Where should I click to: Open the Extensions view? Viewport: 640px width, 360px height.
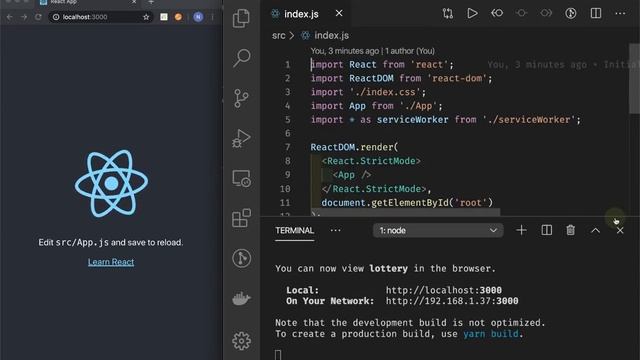[x=241, y=218]
